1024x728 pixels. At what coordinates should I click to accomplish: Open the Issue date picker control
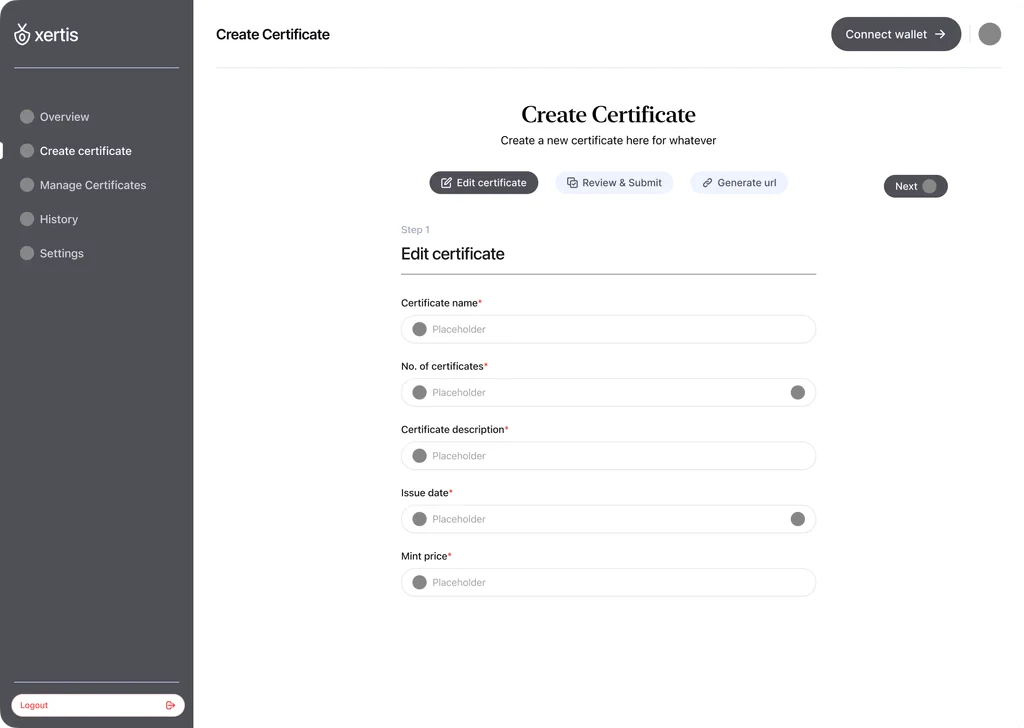tap(797, 519)
